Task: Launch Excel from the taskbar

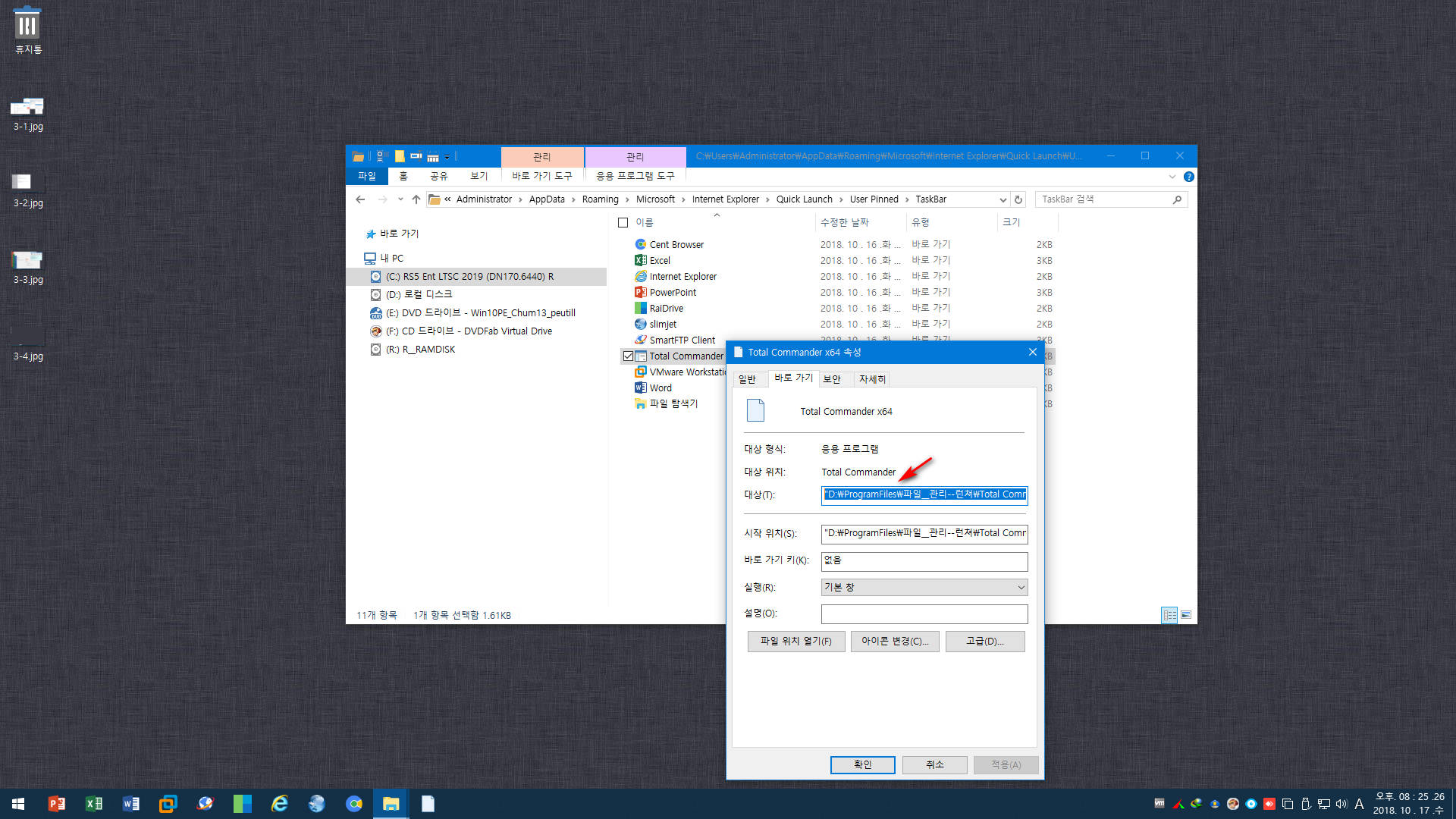Action: pos(94,804)
